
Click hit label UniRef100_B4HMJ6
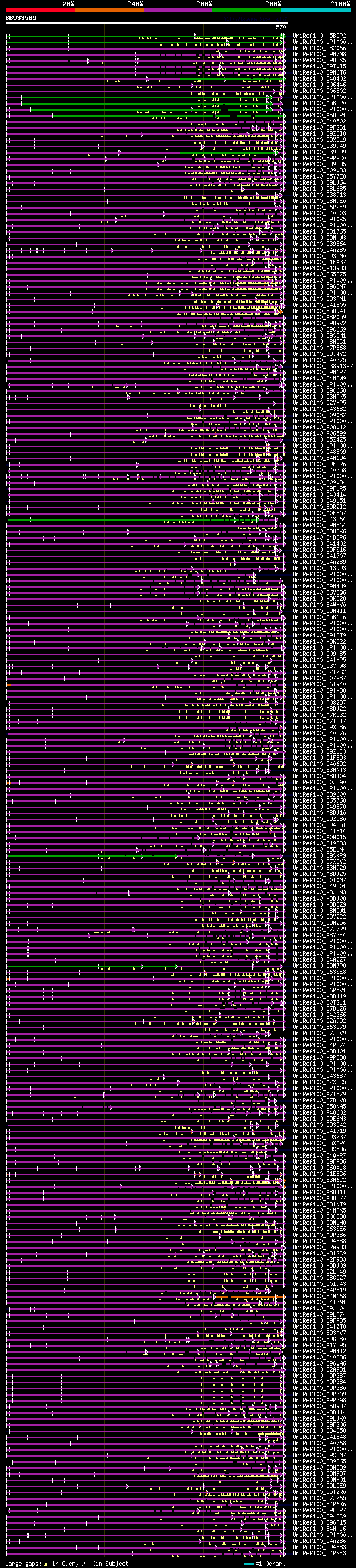pos(319,1529)
